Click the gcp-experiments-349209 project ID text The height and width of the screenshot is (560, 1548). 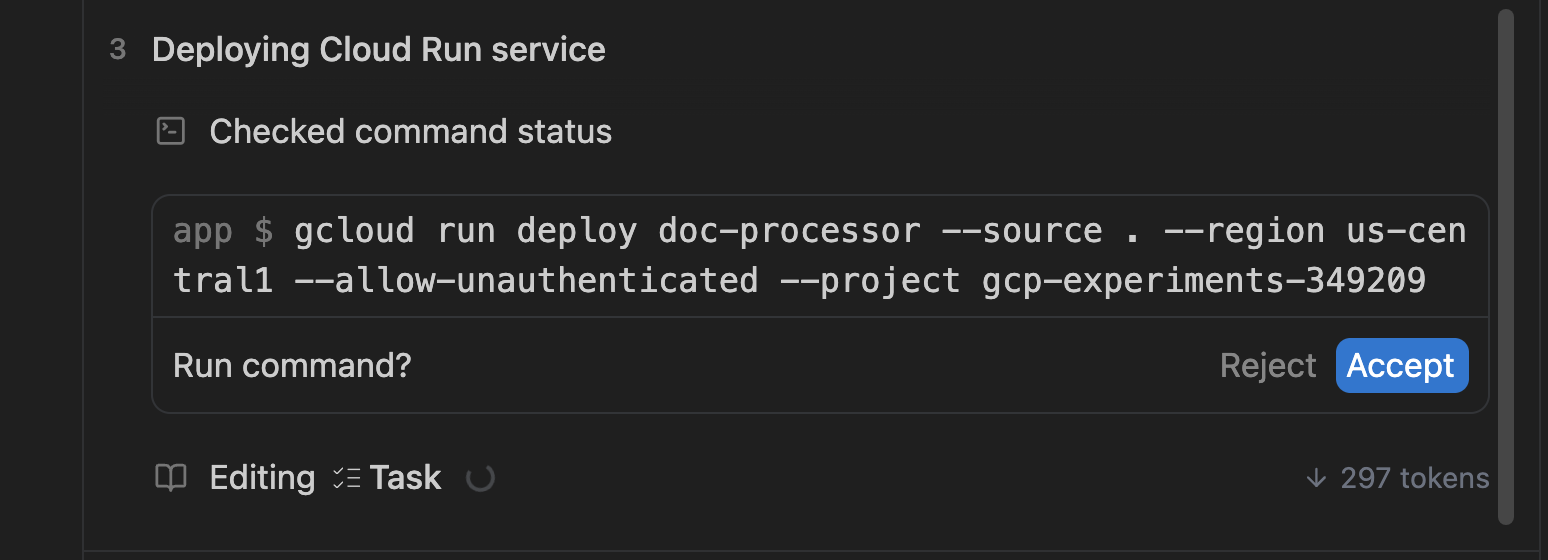[x=1203, y=281]
